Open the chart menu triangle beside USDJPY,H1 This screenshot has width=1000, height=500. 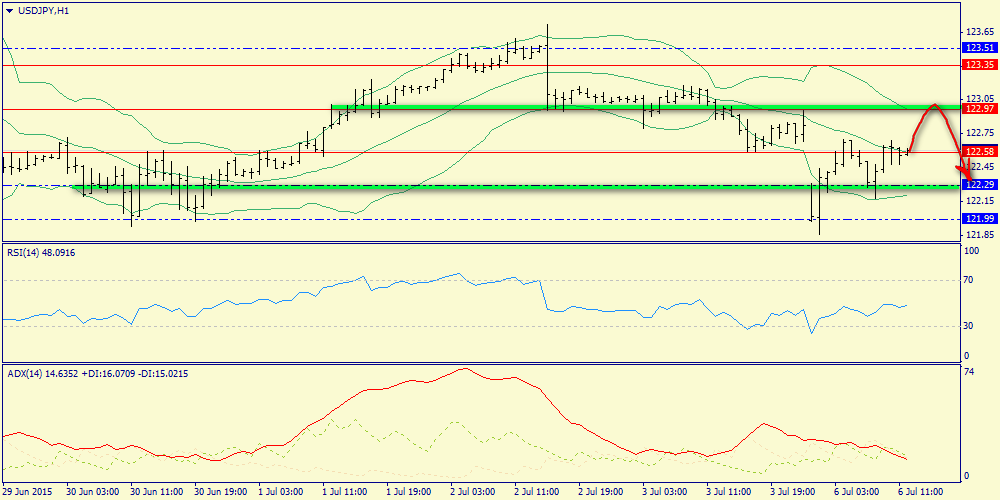(9, 10)
